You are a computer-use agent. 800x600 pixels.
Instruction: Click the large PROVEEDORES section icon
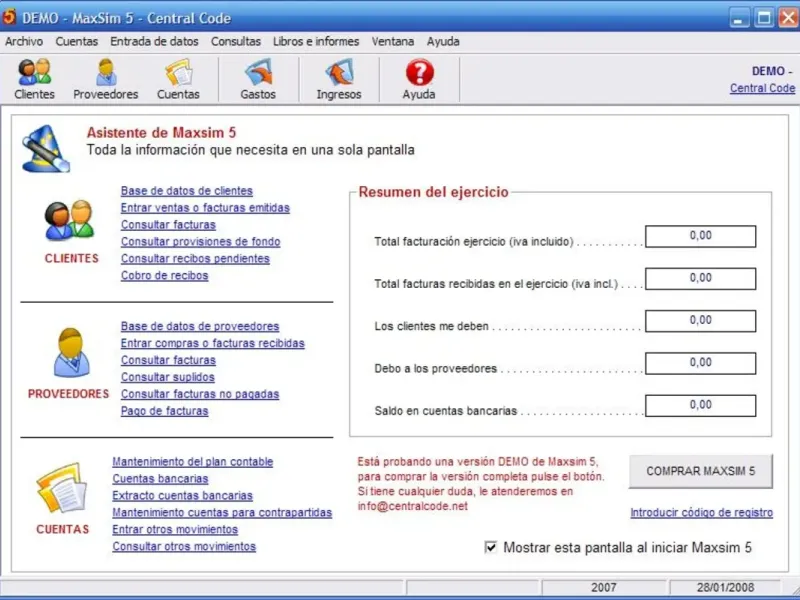[71, 353]
